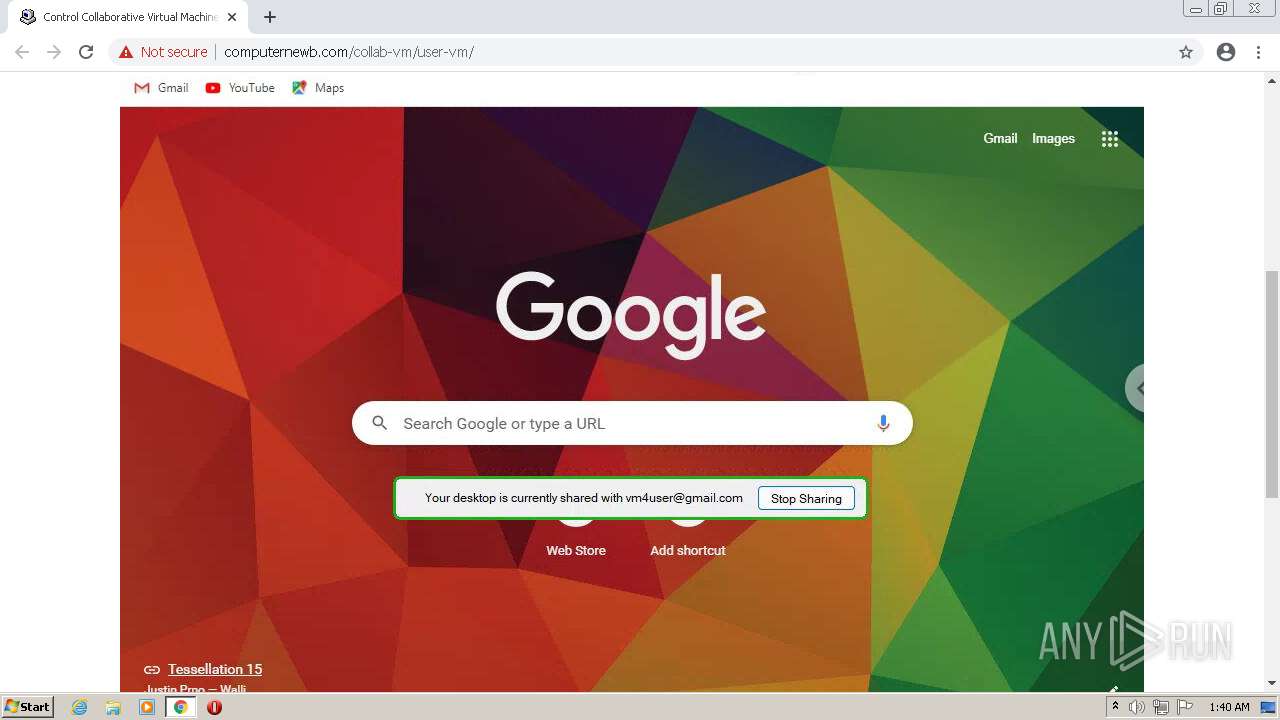Open Chrome three-dot menu
Image resolution: width=1280 pixels, height=720 pixels.
[1258, 52]
